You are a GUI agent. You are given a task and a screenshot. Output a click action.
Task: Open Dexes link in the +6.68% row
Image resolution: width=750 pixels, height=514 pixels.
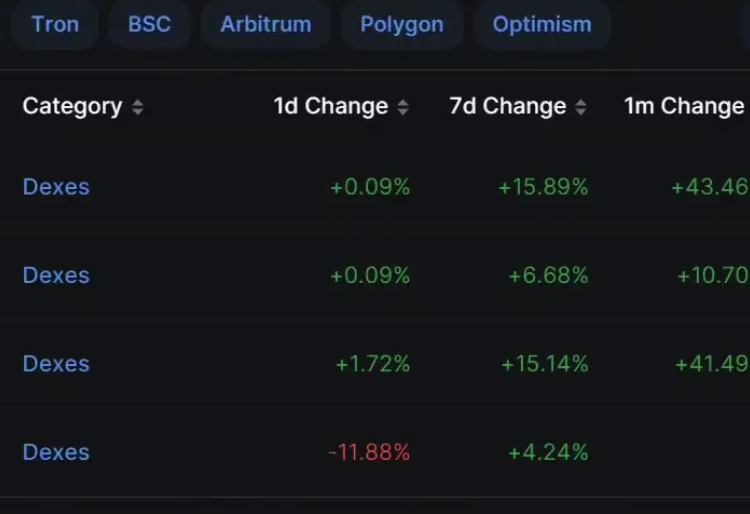coord(56,275)
